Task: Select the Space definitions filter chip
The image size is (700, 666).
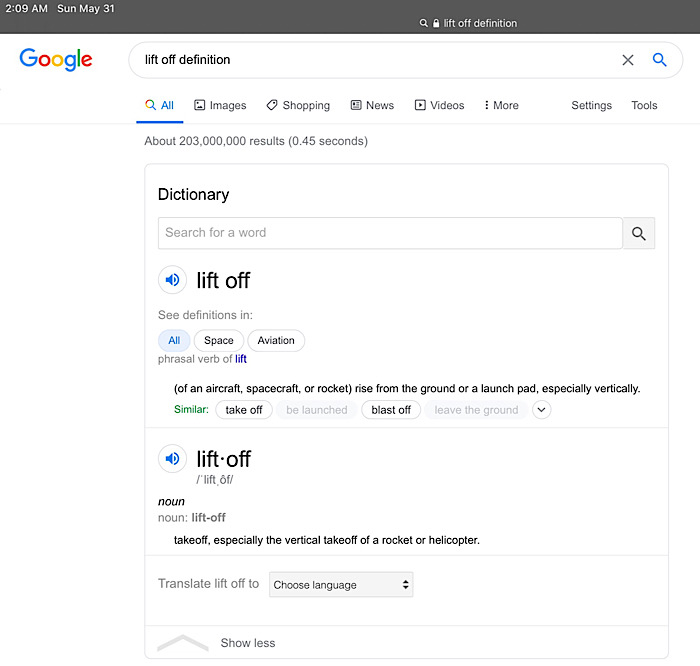Action: coord(218,340)
